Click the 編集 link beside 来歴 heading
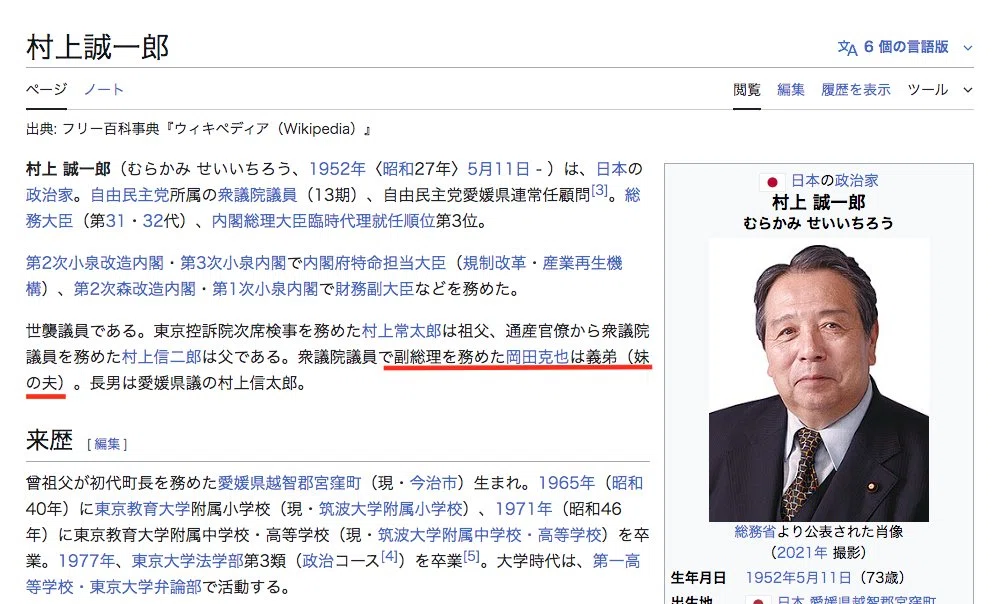This screenshot has height=604, width=993. point(107,444)
